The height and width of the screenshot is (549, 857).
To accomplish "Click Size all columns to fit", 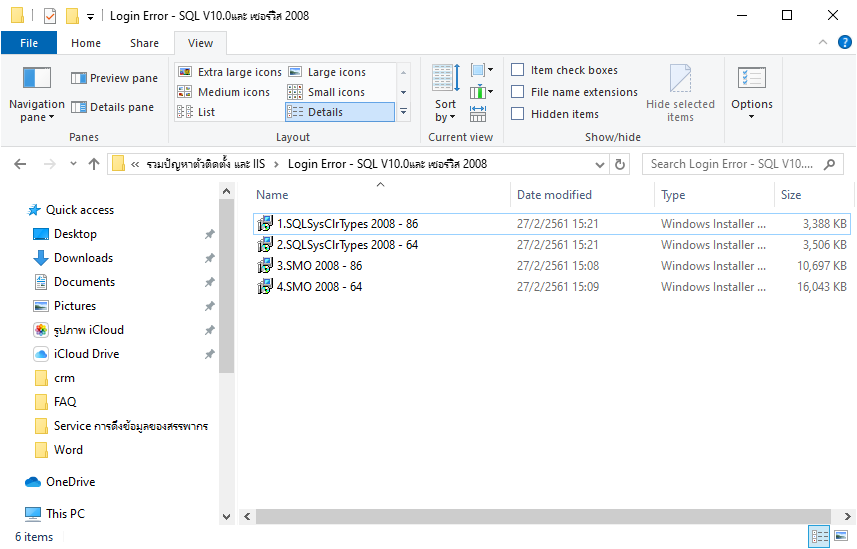I will coord(478,114).
